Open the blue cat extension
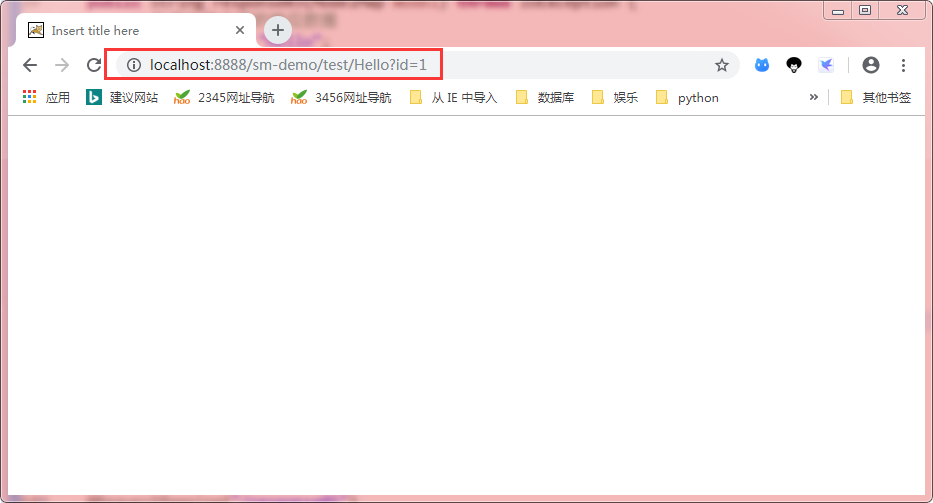933x503 pixels. [x=762, y=65]
